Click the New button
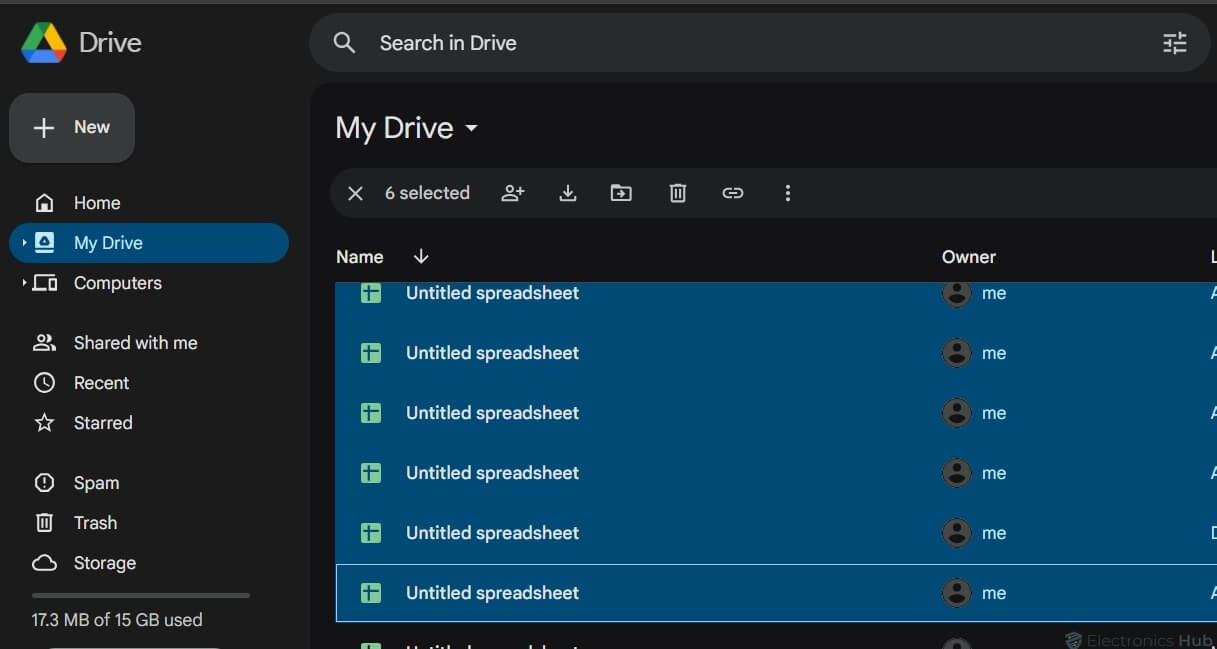1217x649 pixels. [72, 128]
